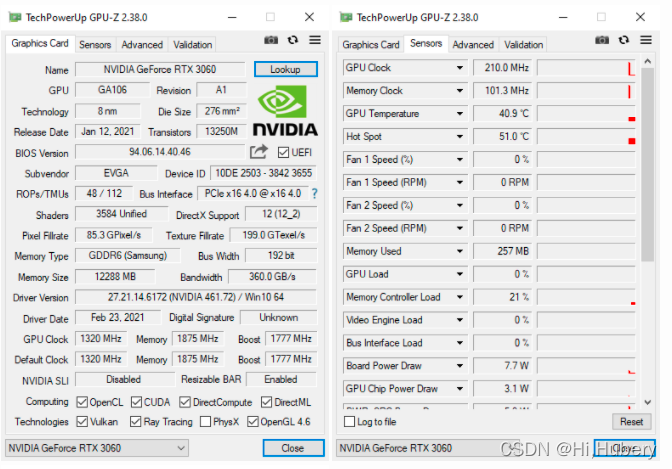Toggle OpenGL 4.6 checkbox
Viewport: 672px width, 469px height.
coord(253,422)
